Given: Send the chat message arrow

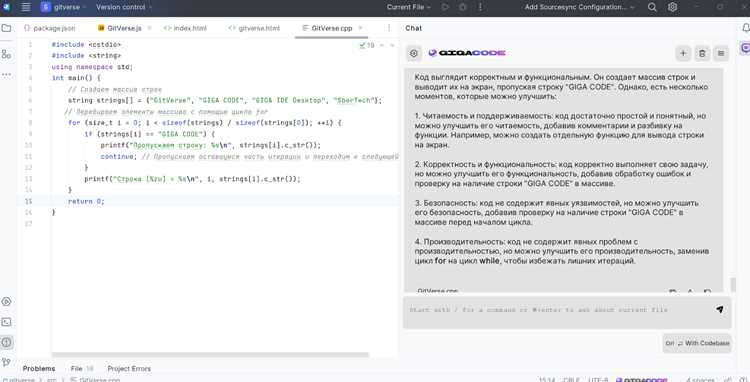Looking at the screenshot, I should 719,310.
